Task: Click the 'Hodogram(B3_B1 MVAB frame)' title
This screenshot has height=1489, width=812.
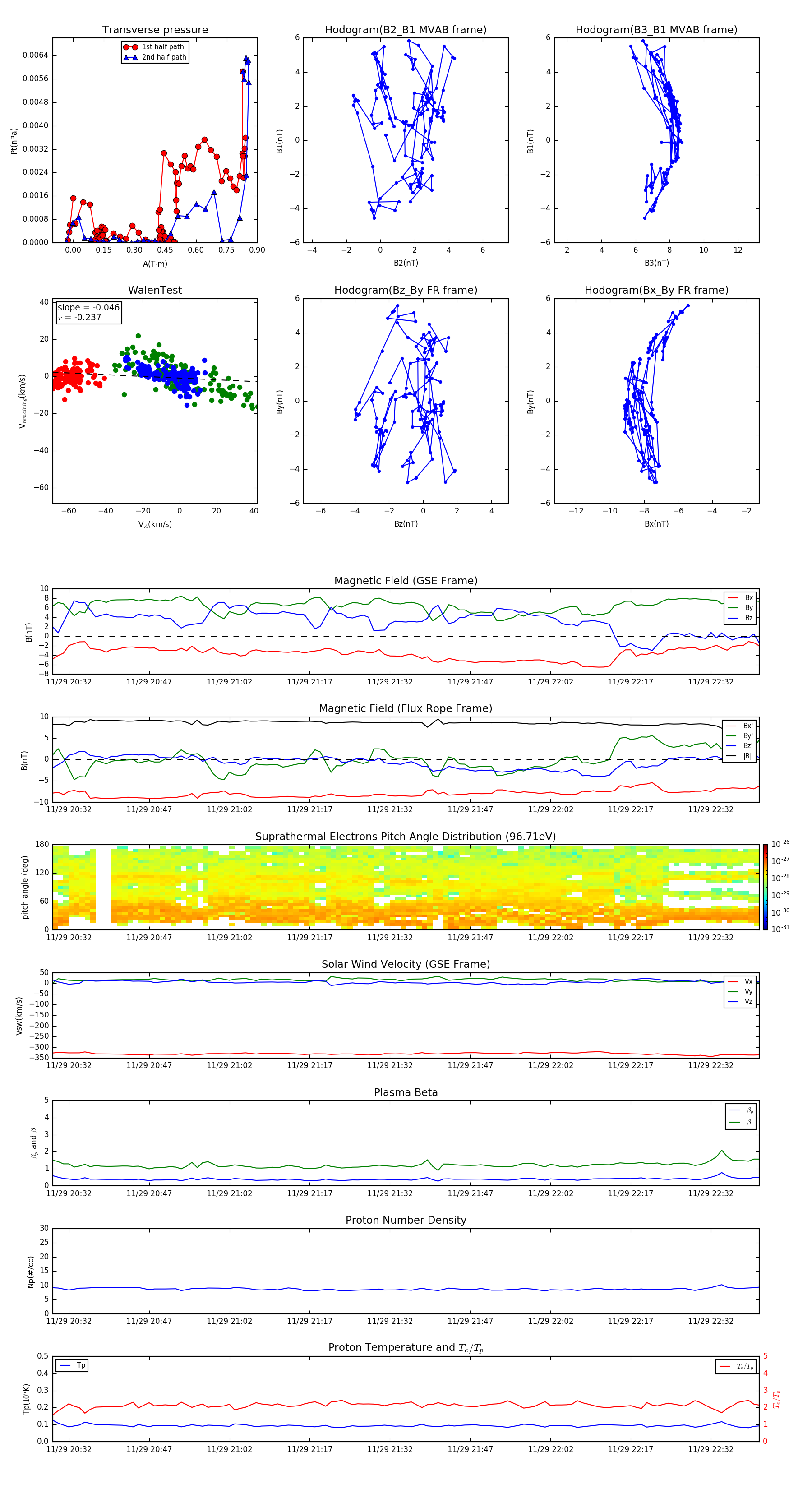Action: (x=656, y=30)
